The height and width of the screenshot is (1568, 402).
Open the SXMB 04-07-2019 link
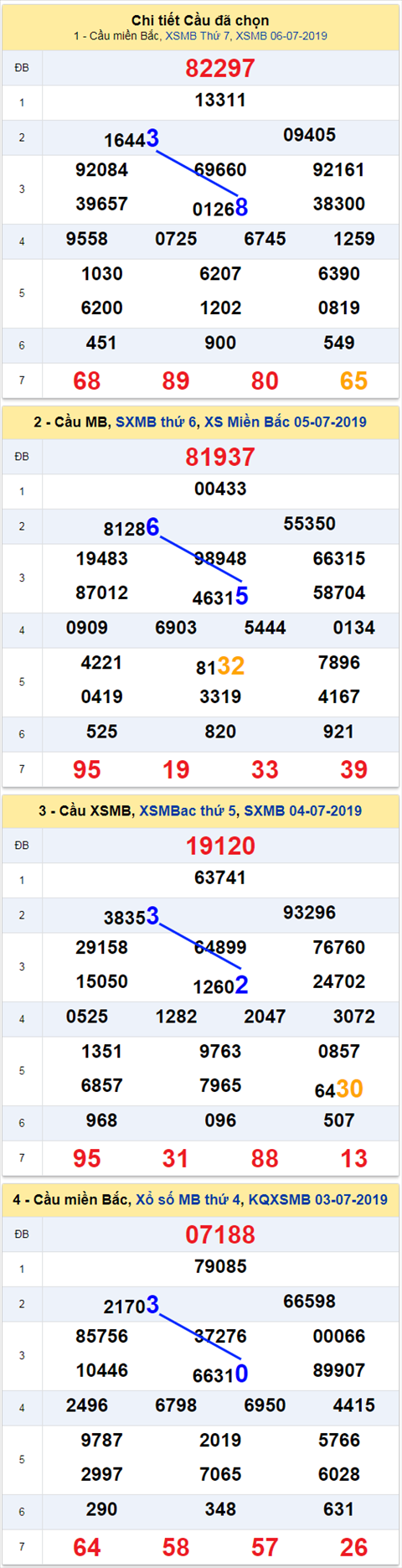[303, 811]
